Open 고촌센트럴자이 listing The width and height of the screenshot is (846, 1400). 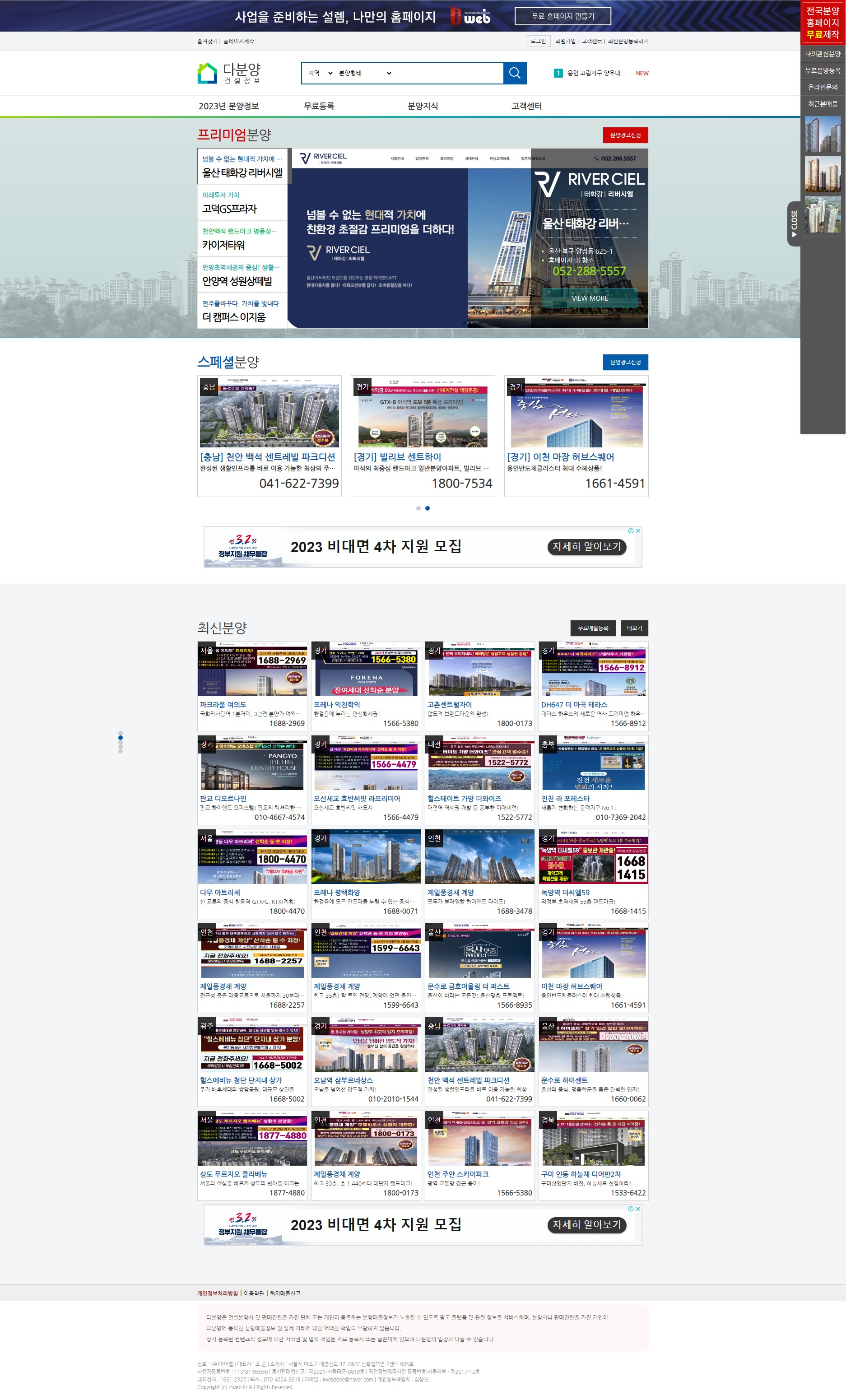tap(479, 686)
